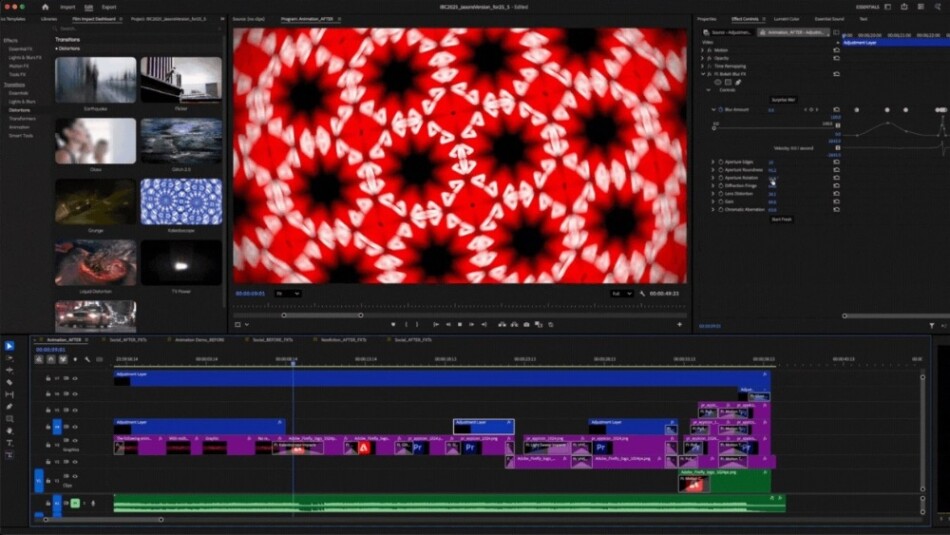This screenshot has height=535, width=950.
Task: Select the Razor tool
Action: [x=9, y=382]
